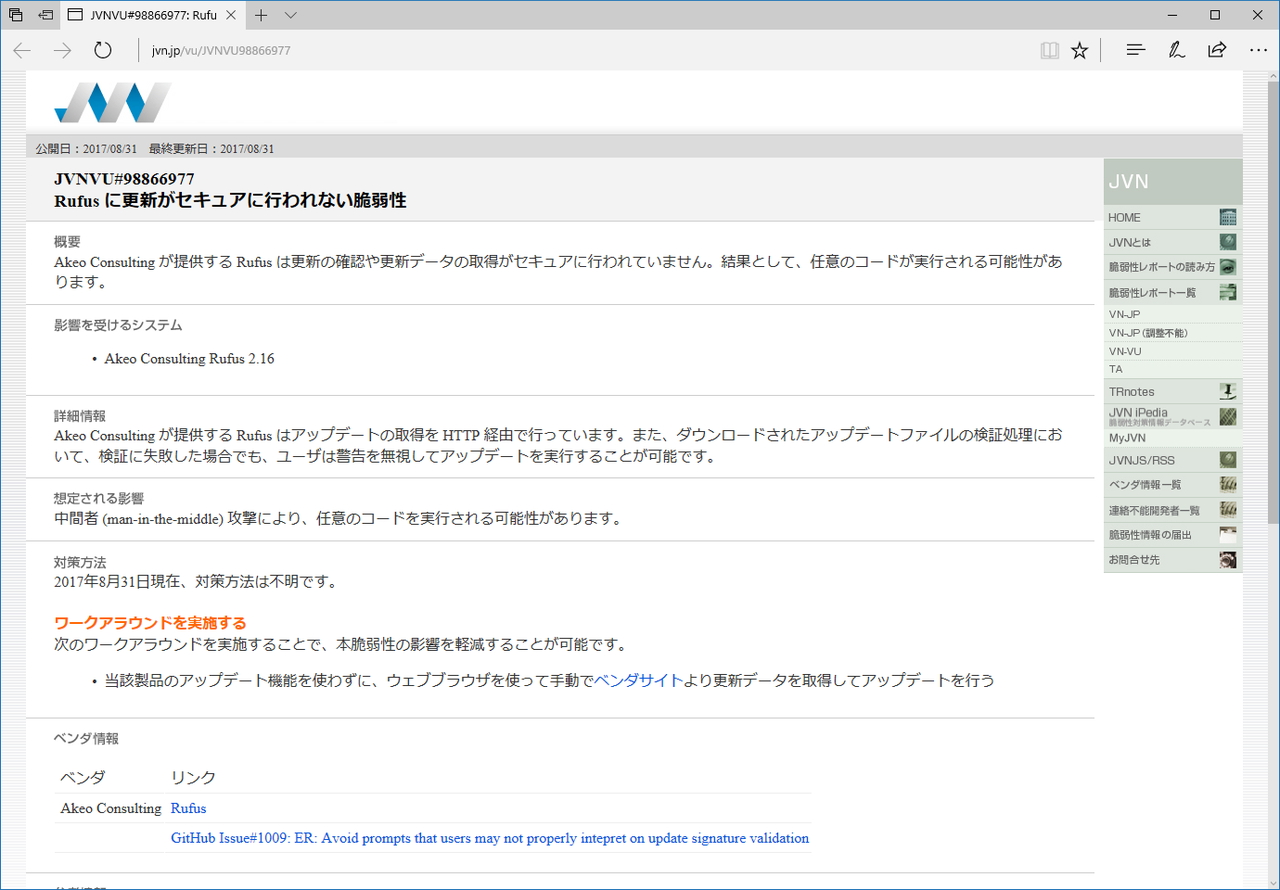Open a new browser tab

259,15
